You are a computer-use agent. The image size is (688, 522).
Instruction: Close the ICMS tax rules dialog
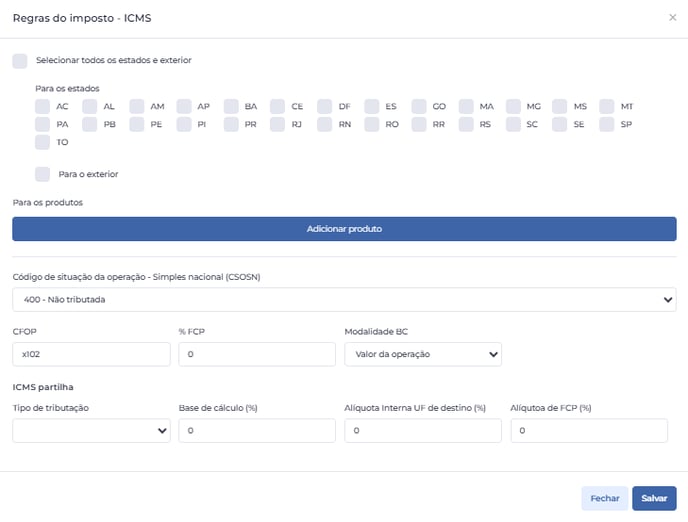point(672,18)
